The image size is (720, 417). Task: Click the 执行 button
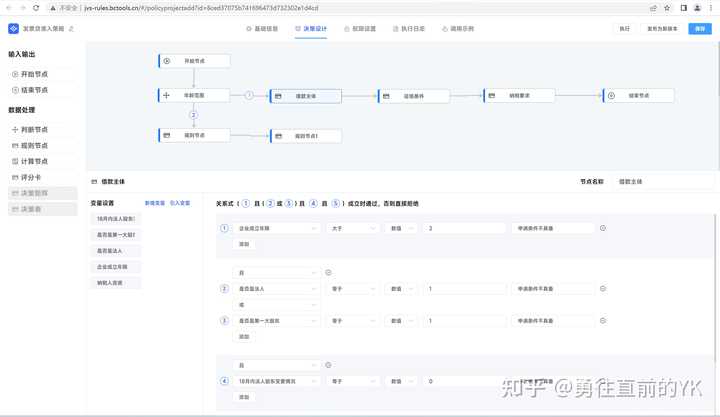[624, 28]
